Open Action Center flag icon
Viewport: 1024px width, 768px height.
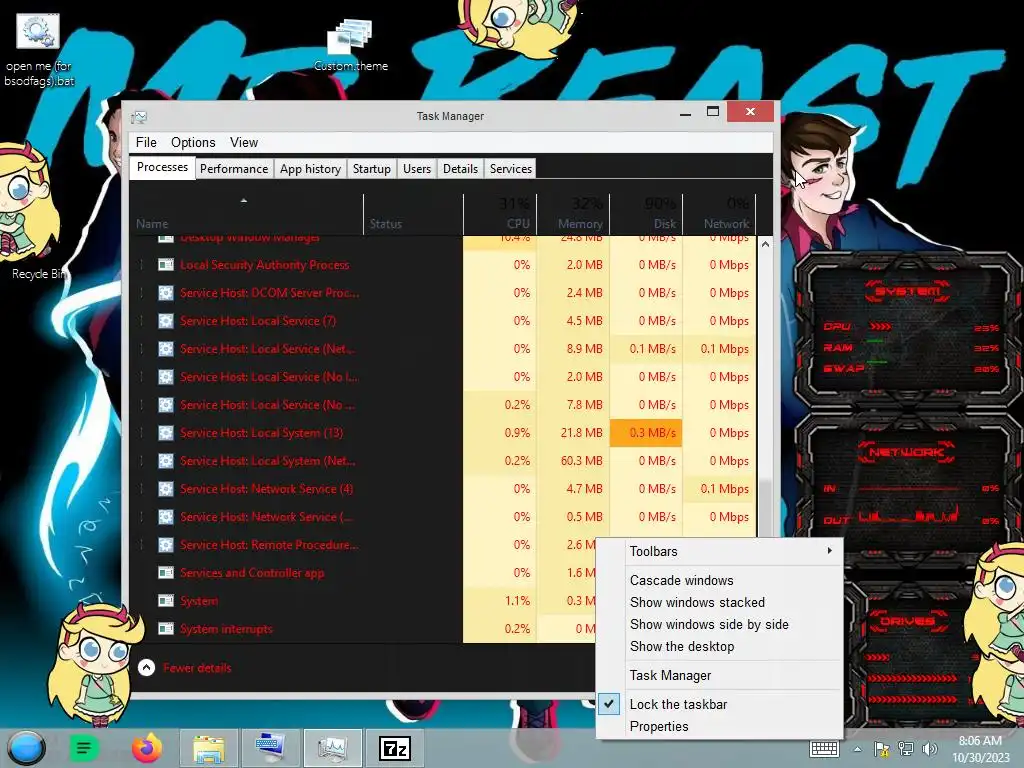click(x=881, y=749)
